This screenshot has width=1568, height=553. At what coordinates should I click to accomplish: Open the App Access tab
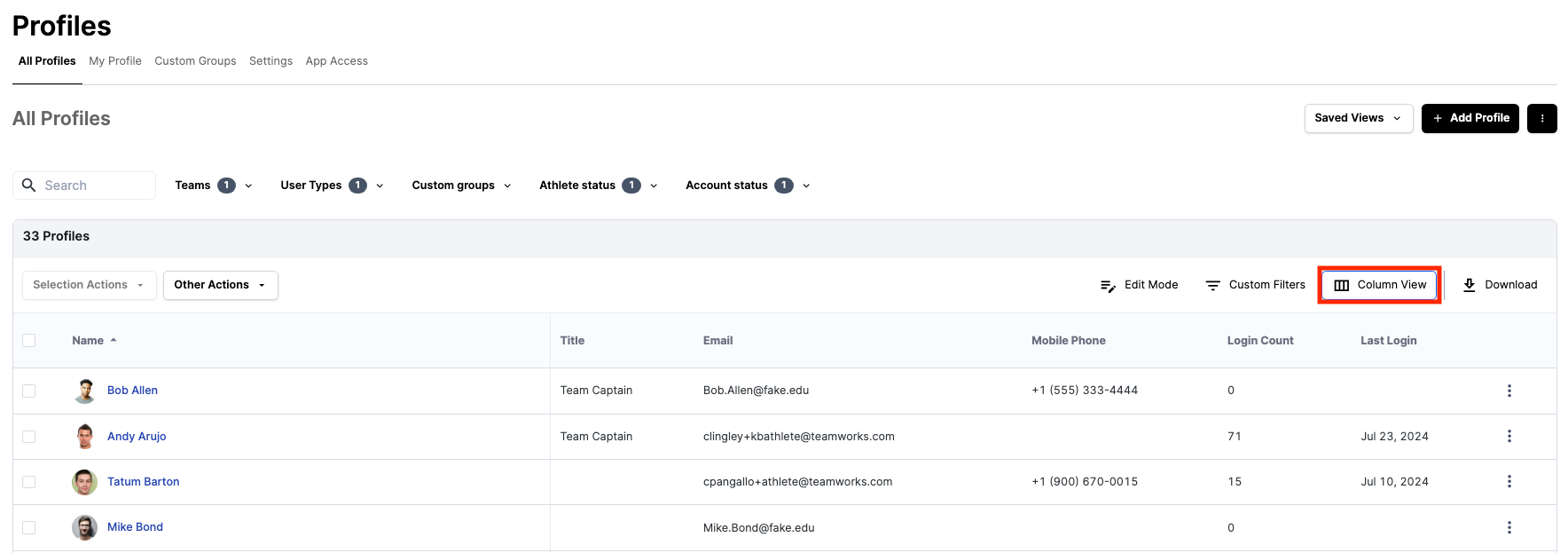[x=336, y=61]
